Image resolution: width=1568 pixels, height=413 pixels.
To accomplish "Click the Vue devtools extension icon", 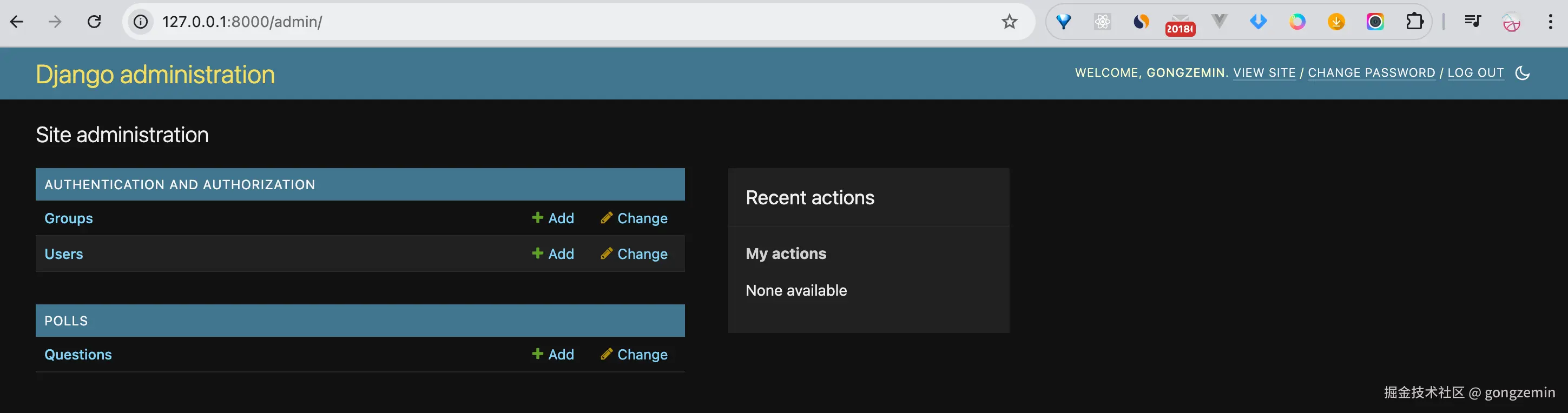I will (x=1219, y=22).
